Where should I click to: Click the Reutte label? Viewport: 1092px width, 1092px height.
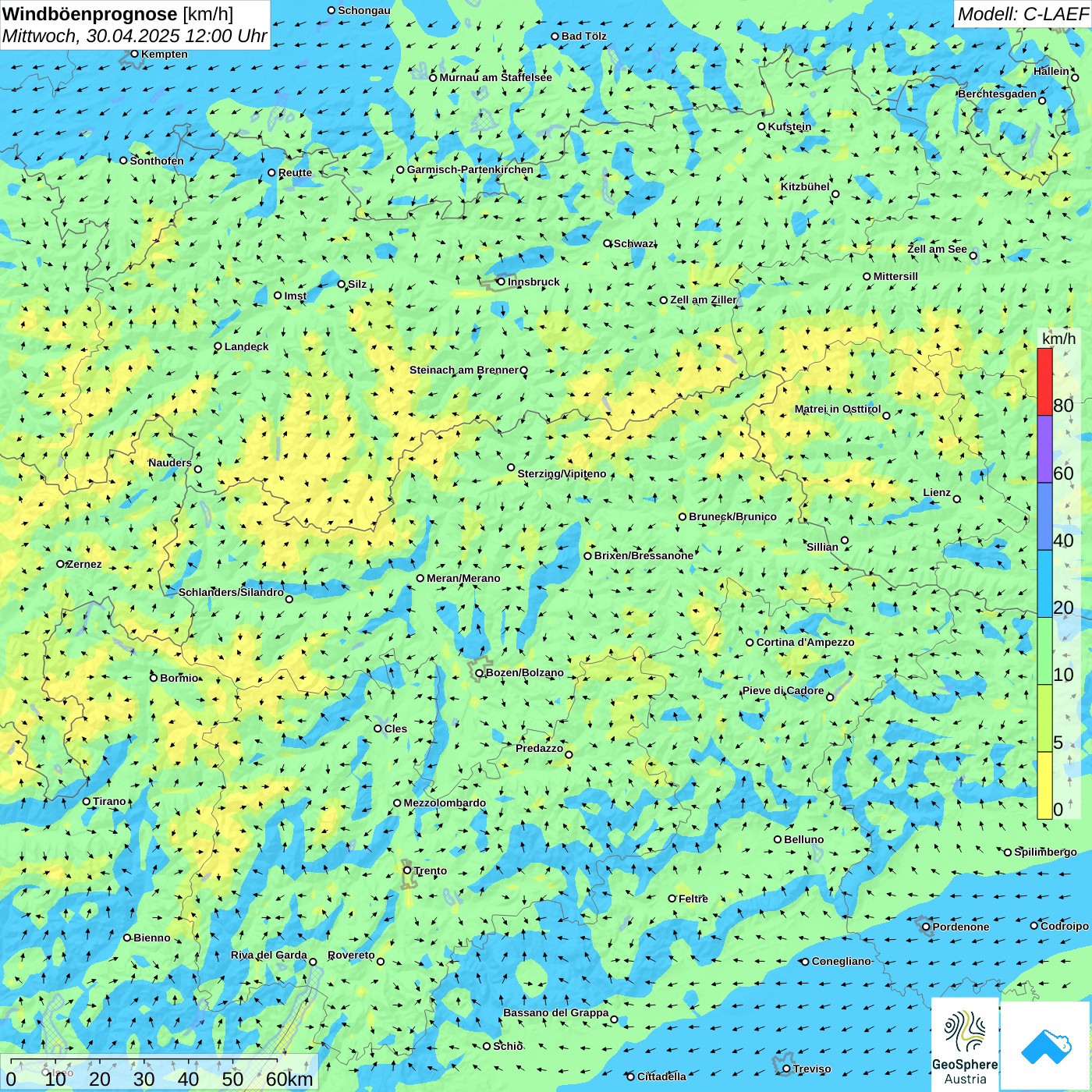click(x=295, y=172)
